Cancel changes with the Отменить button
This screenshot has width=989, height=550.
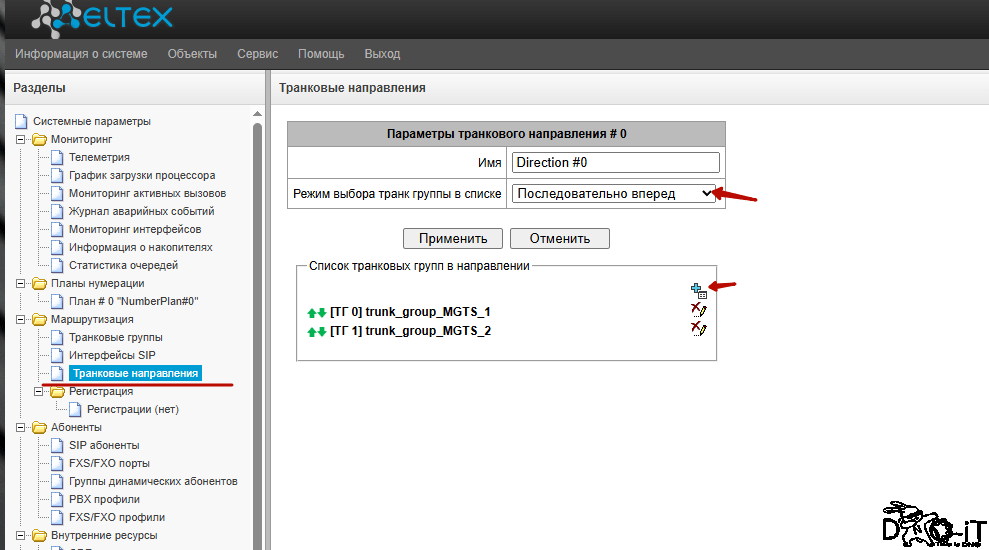559,238
